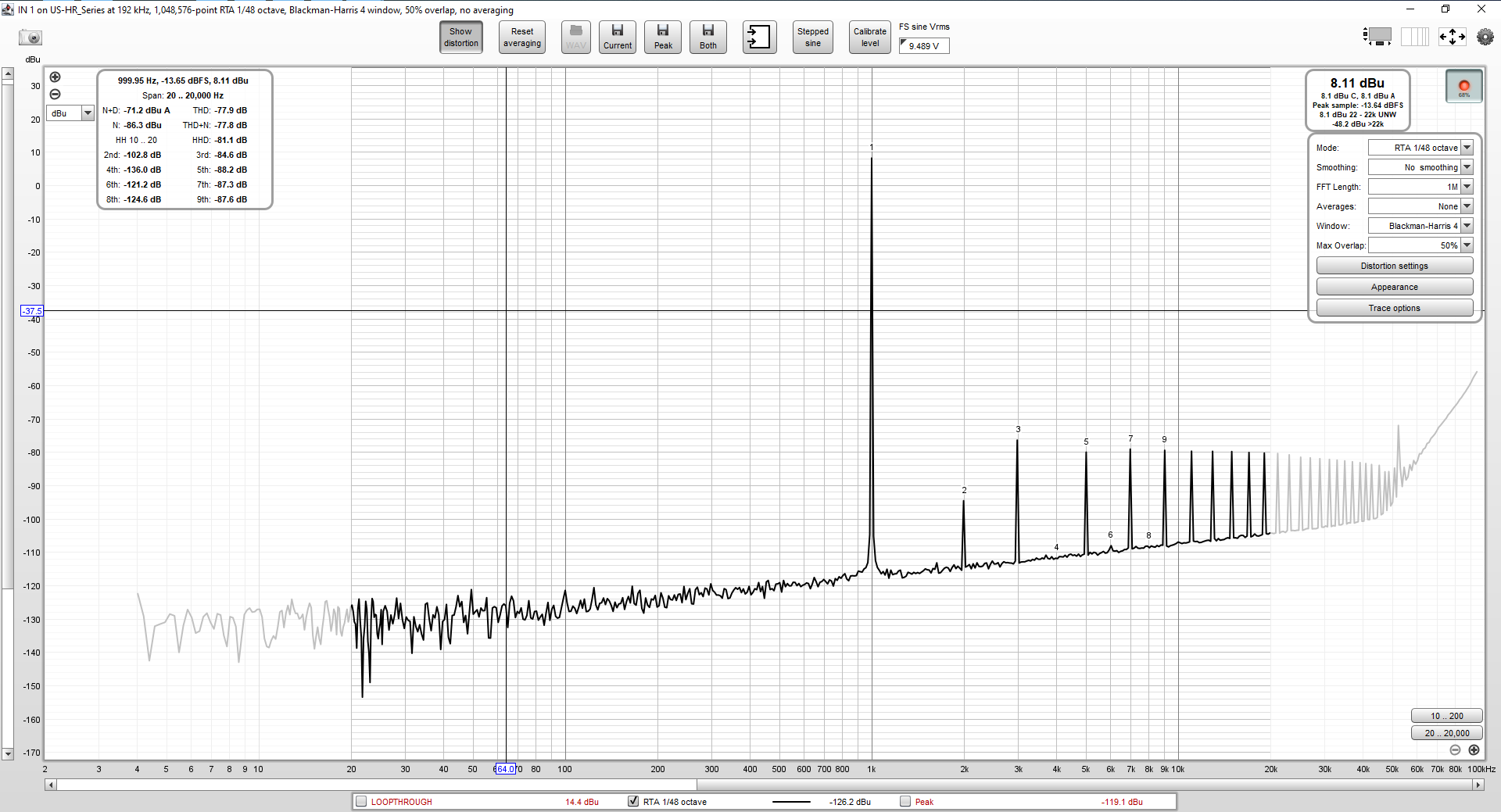Edit the FS sine Vrms field

pos(924,46)
